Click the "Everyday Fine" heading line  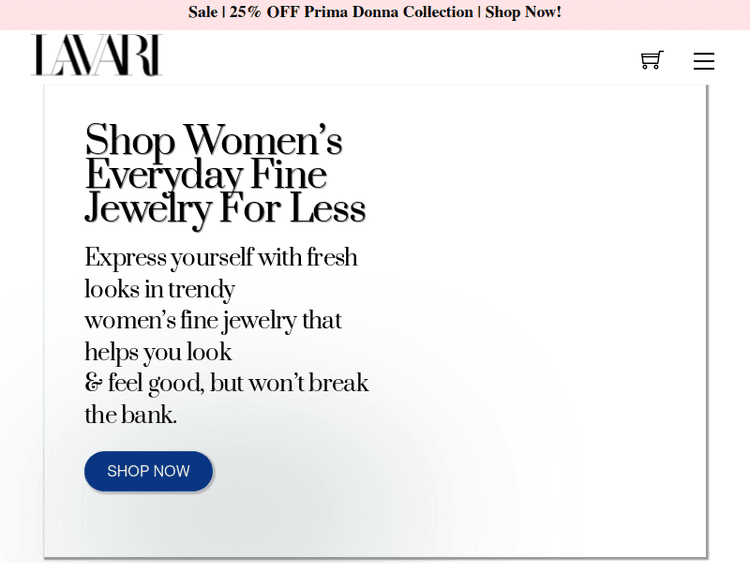[x=206, y=176]
